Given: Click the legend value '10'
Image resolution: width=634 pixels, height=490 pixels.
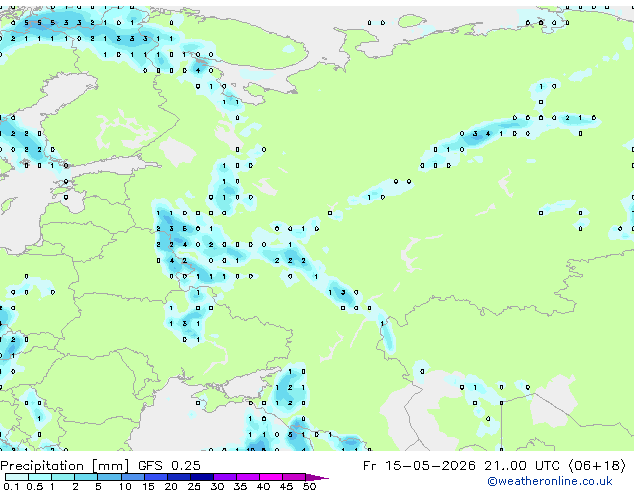Looking at the screenshot, I should point(125,486).
